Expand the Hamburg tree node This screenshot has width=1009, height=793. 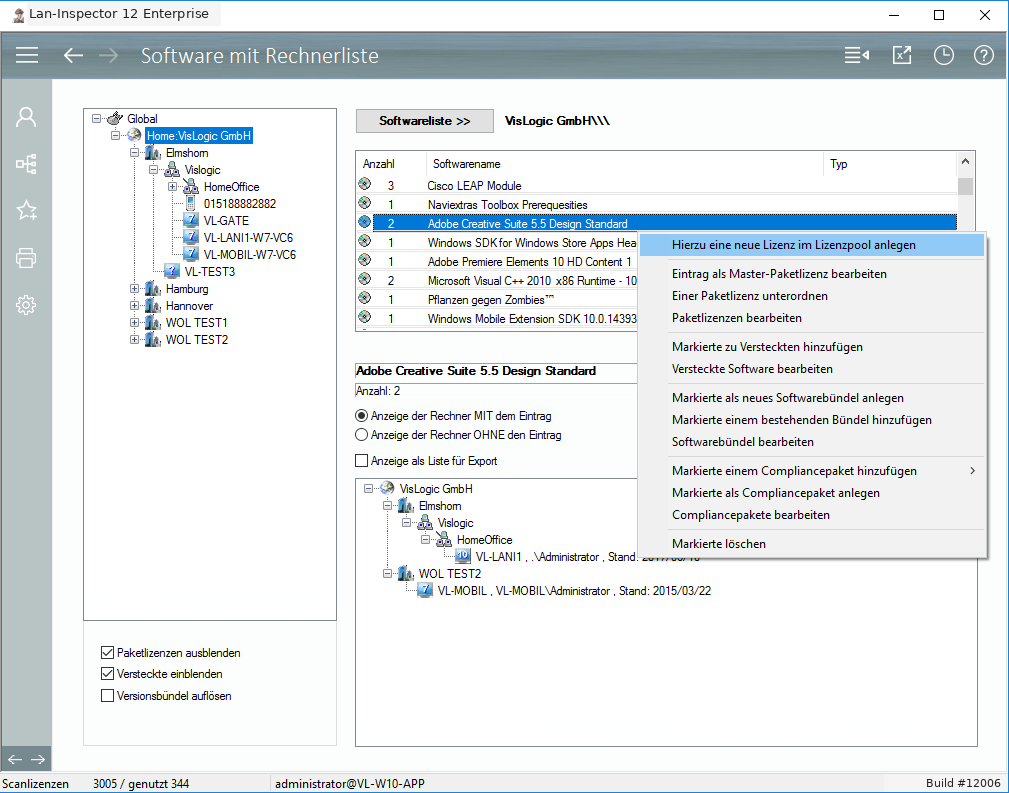(x=134, y=288)
